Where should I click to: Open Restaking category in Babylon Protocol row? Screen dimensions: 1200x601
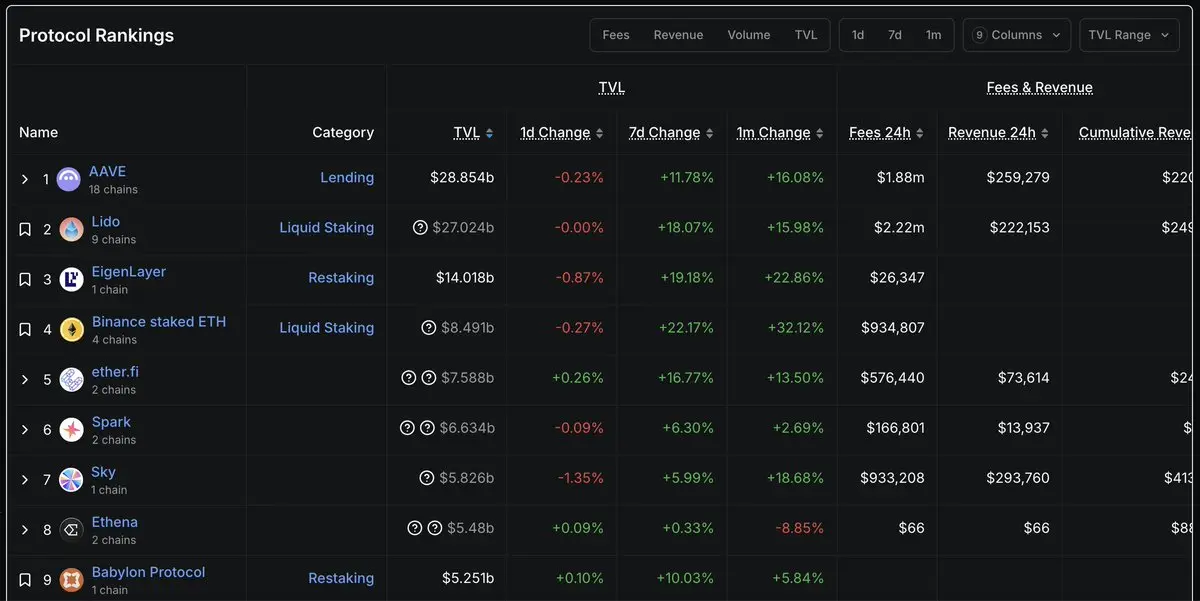click(x=341, y=578)
